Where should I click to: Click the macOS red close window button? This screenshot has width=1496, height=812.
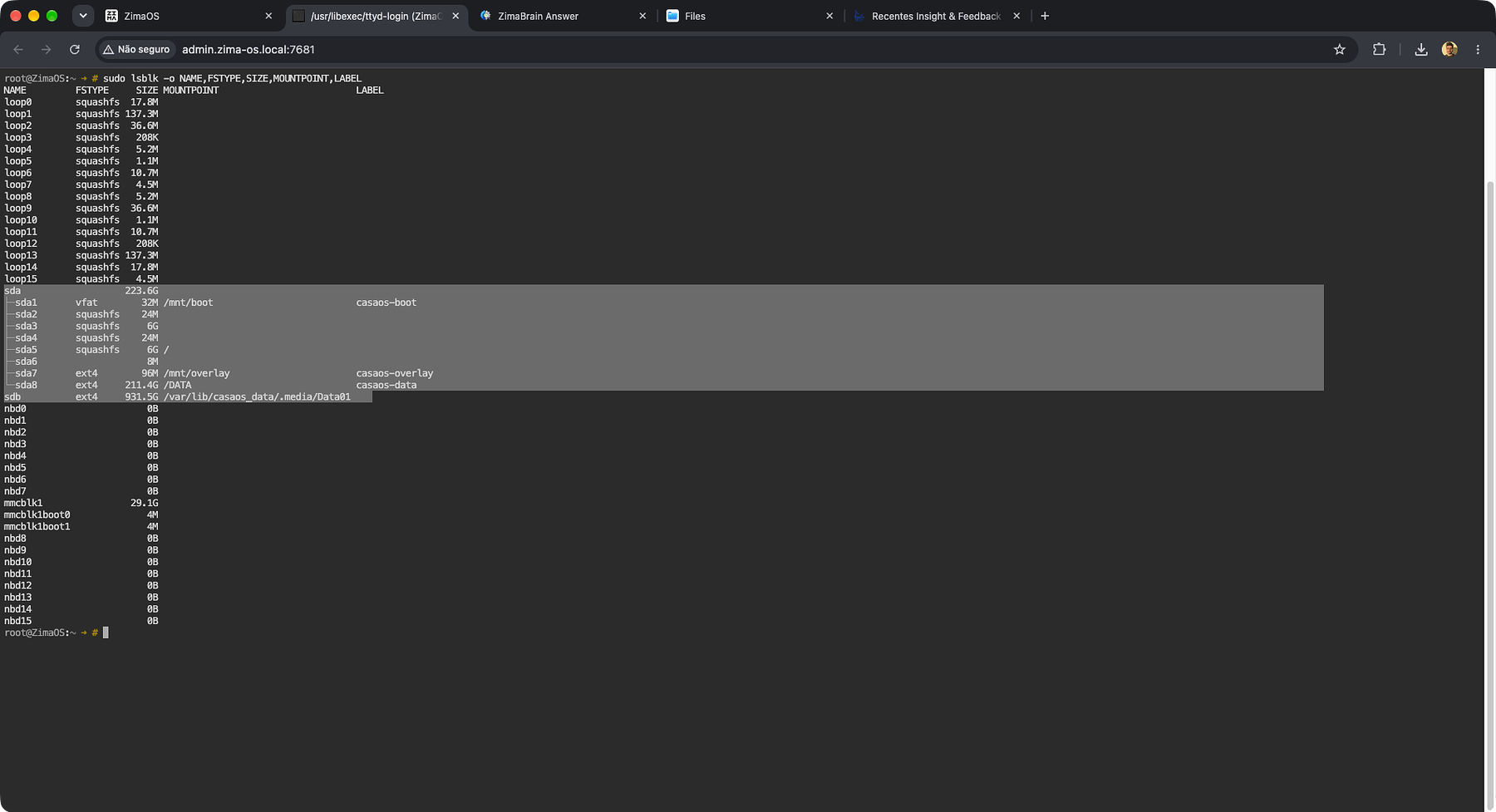pos(15,16)
